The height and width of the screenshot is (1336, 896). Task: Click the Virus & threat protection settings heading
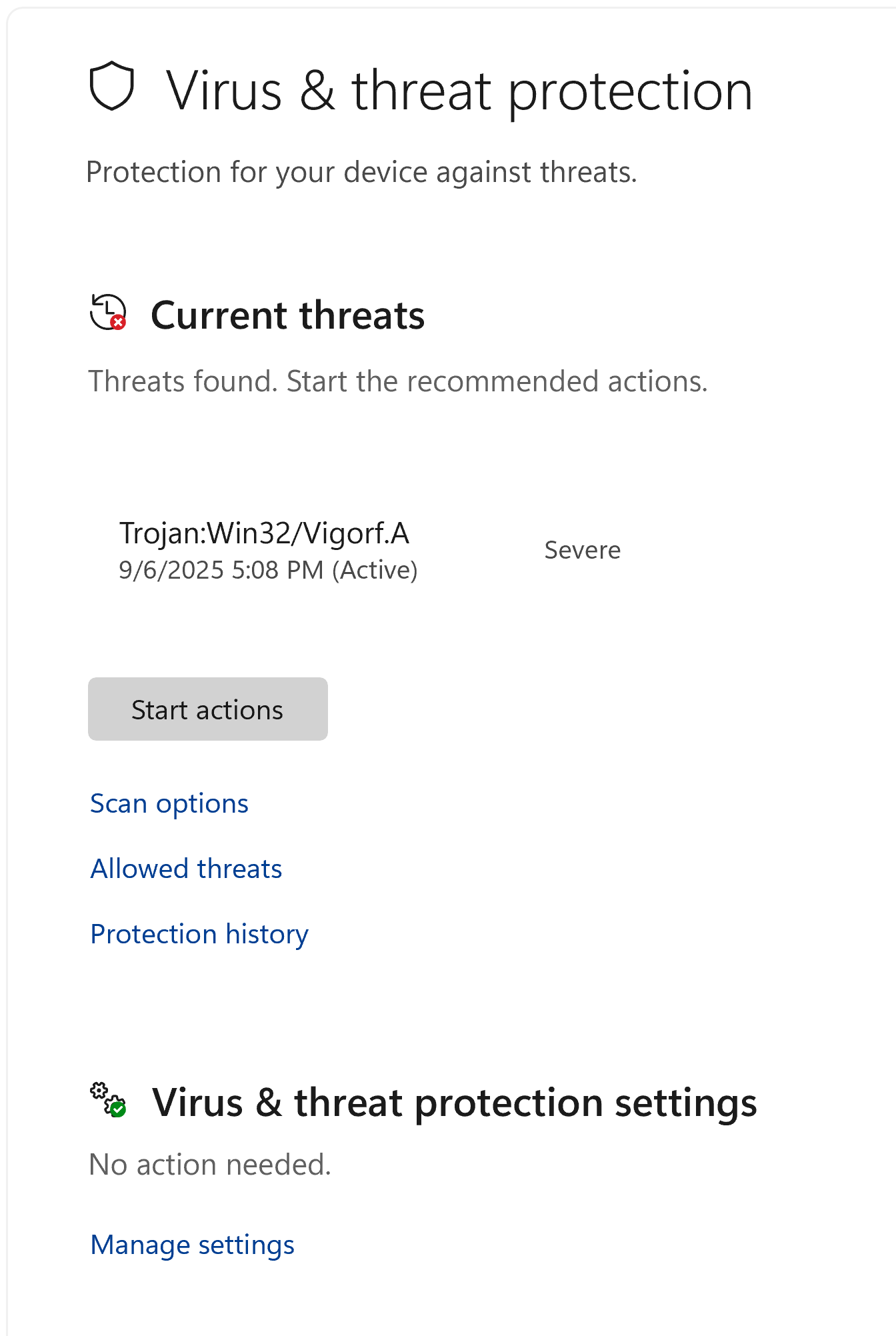coord(454,1103)
